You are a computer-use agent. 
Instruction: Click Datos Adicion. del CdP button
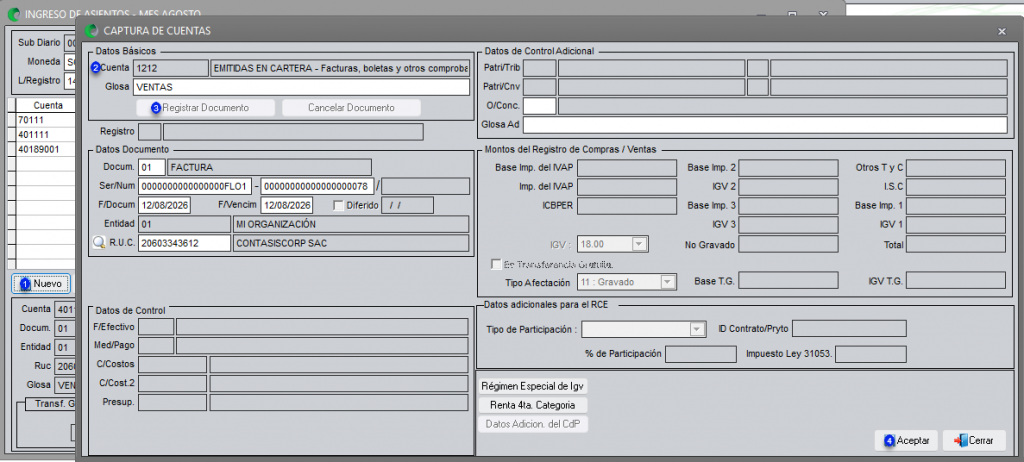point(532,425)
